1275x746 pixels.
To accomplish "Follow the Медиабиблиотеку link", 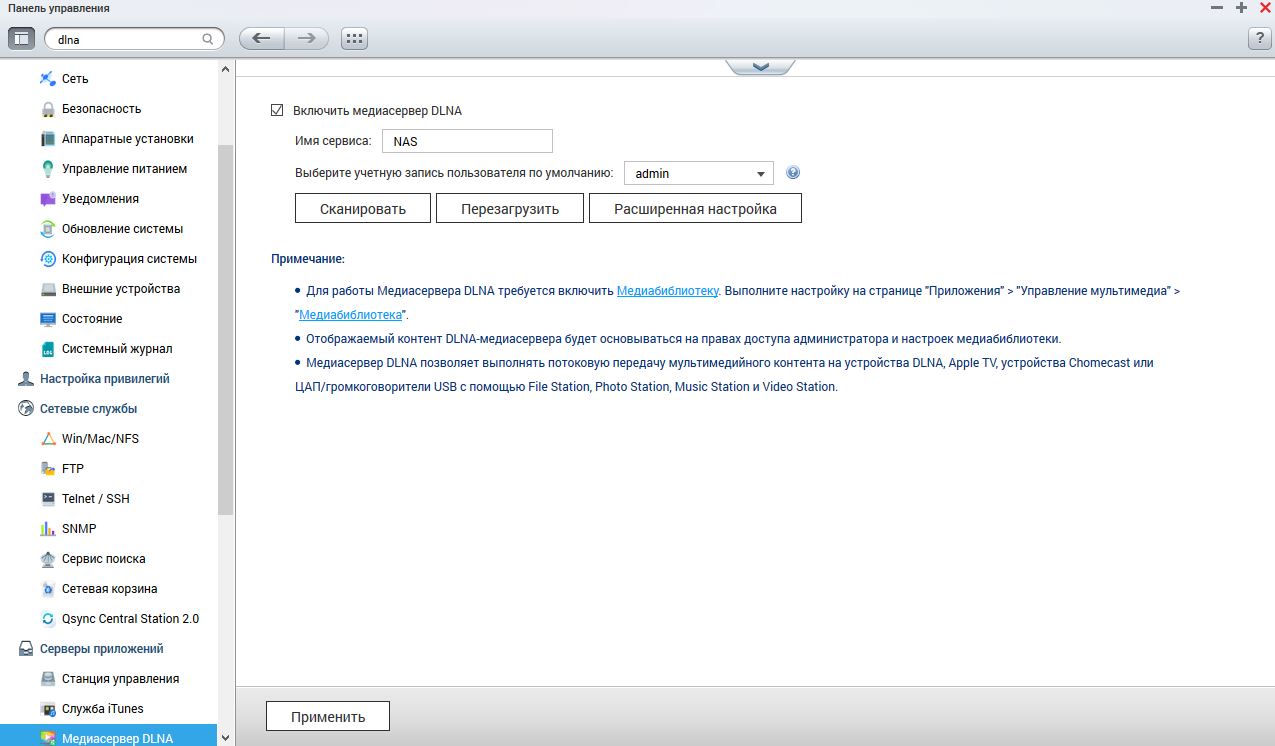I will (x=667, y=290).
